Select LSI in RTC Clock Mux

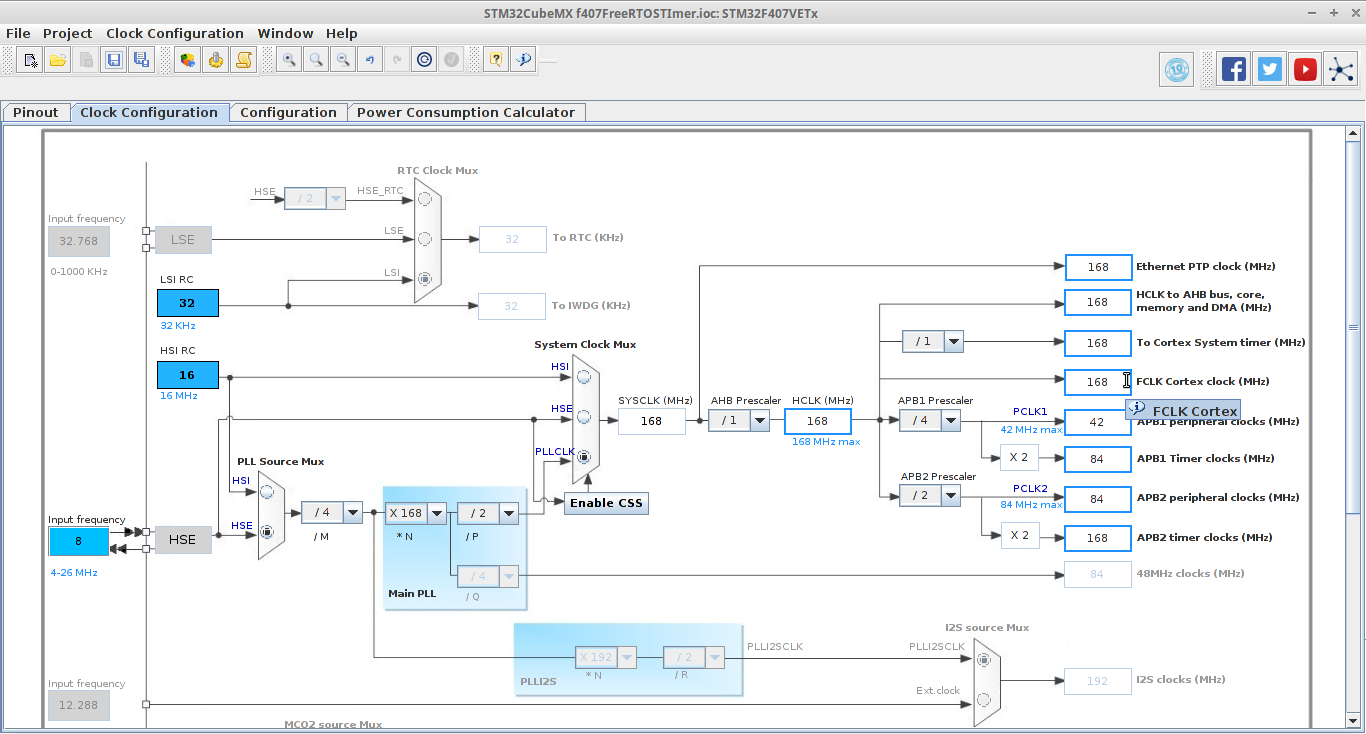coord(425,279)
